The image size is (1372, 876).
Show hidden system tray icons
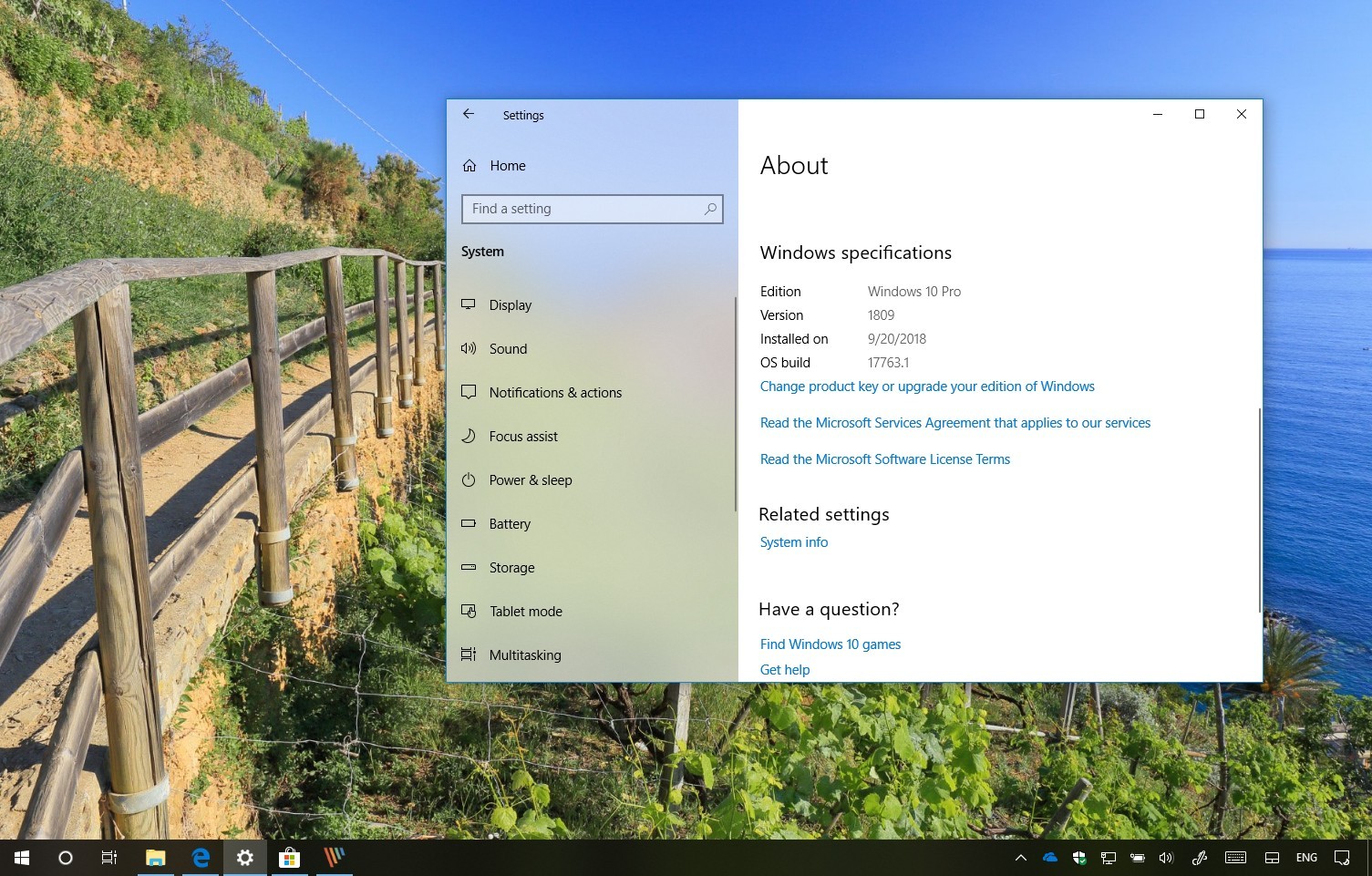tap(1021, 858)
